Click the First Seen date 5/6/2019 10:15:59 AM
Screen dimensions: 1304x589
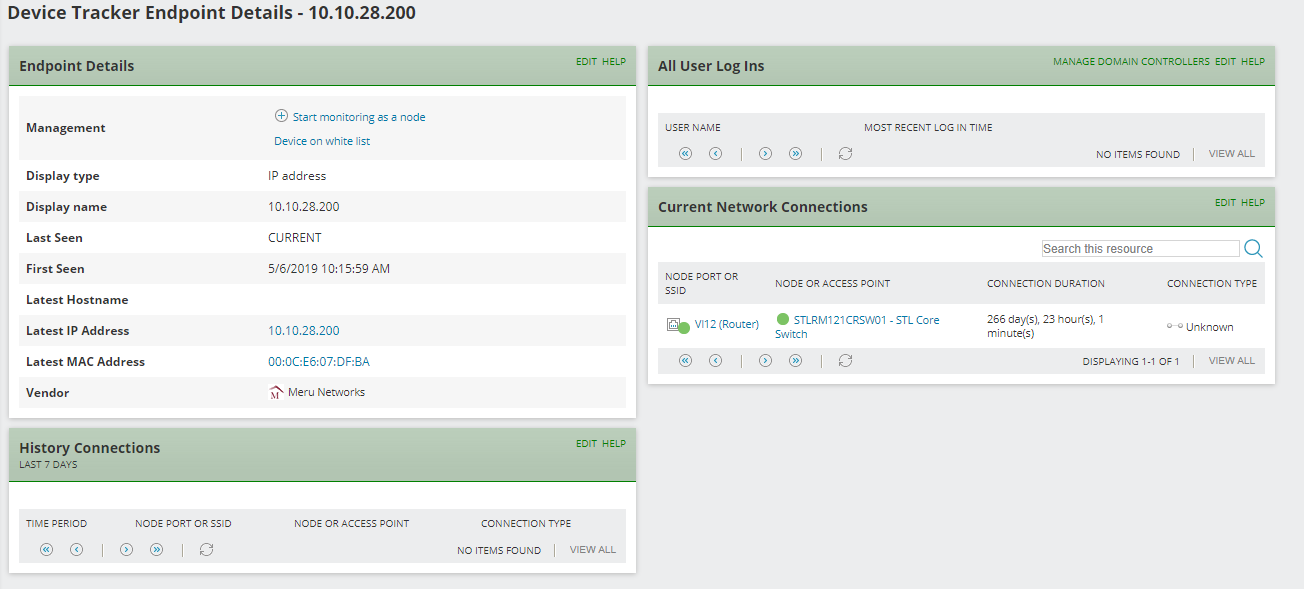pos(329,269)
